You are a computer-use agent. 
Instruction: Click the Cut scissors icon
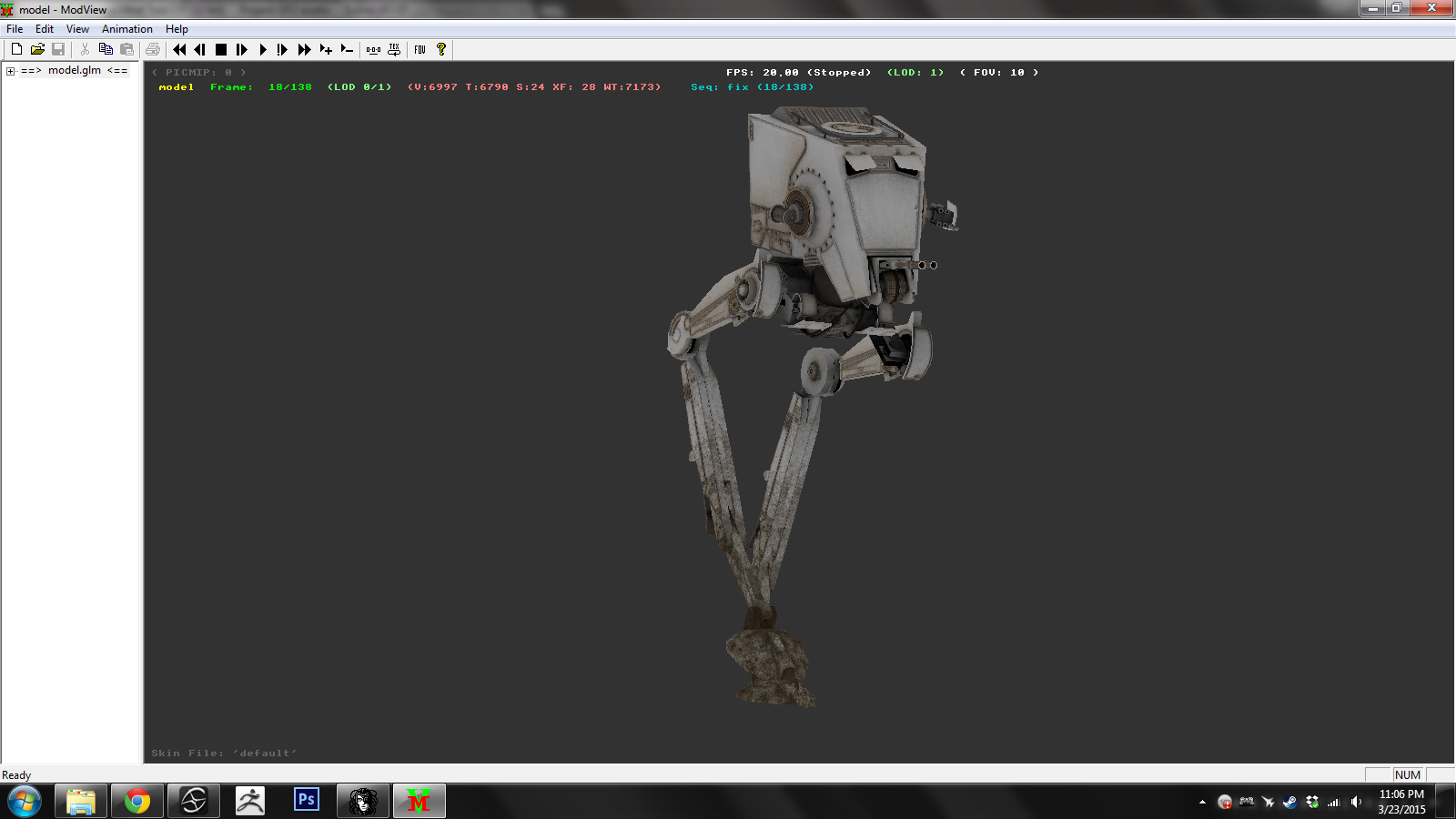85,49
